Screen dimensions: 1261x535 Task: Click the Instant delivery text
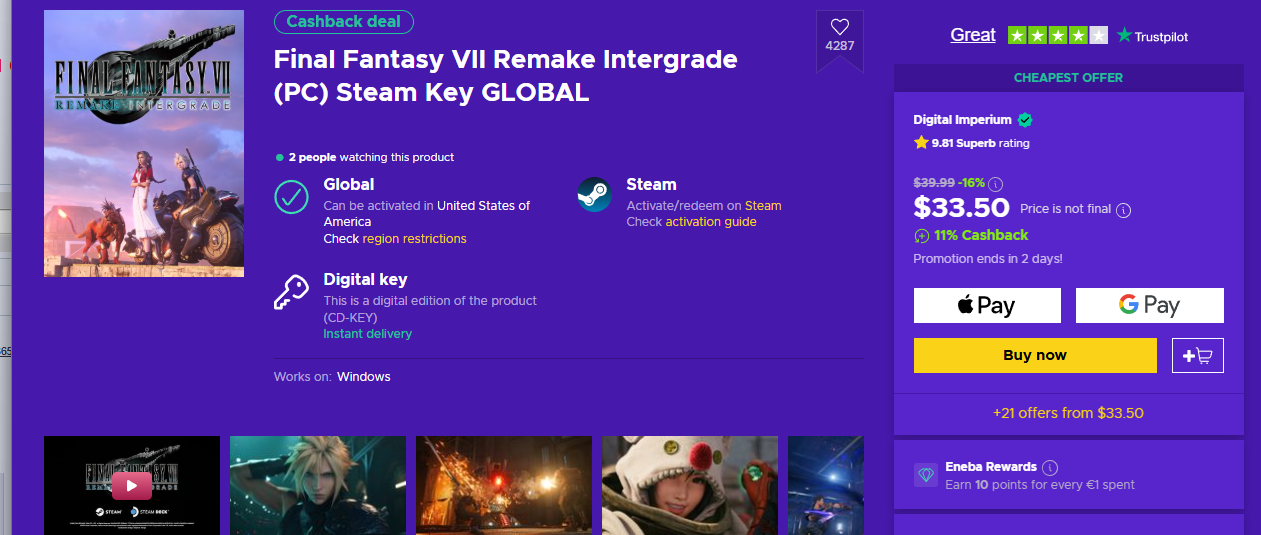[x=367, y=334]
